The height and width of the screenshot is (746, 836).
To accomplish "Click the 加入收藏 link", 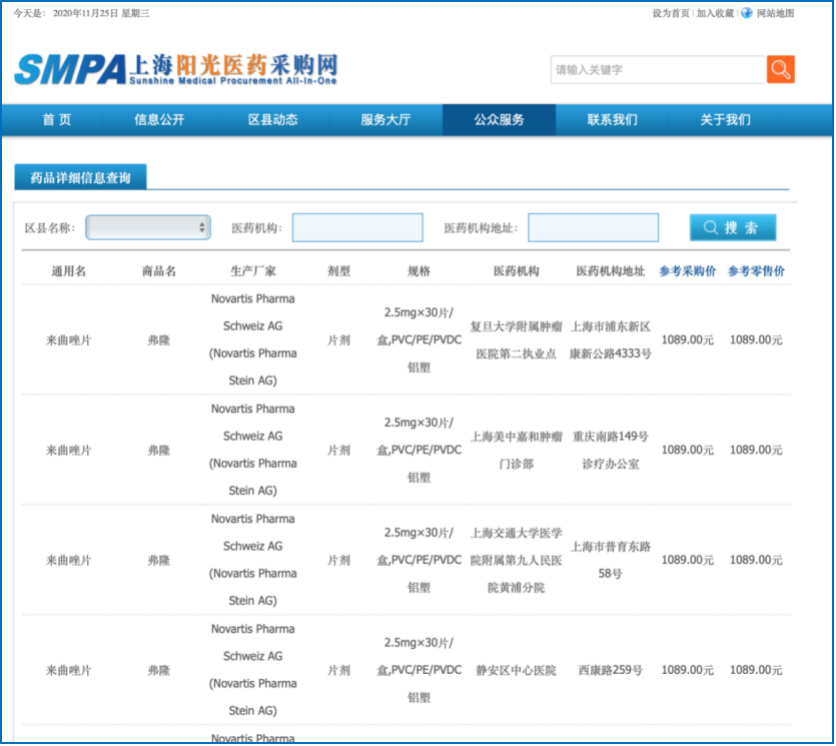I will [715, 13].
